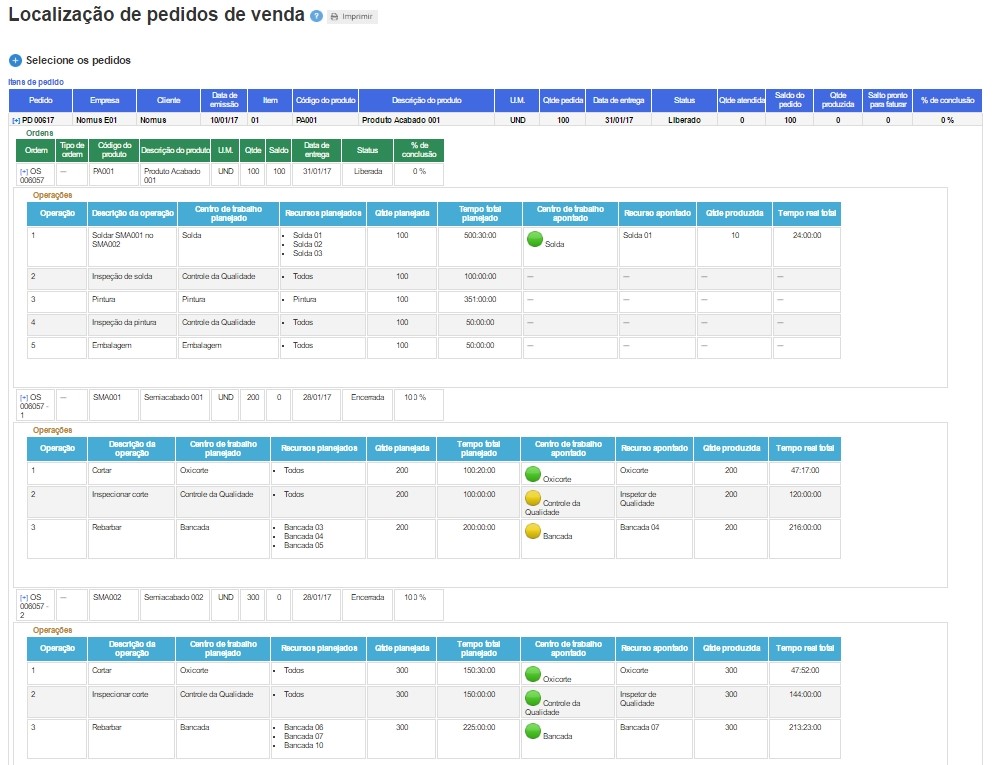The height and width of the screenshot is (765, 998).
Task: Click the yellow status circle for Bancada
Action: (532, 531)
